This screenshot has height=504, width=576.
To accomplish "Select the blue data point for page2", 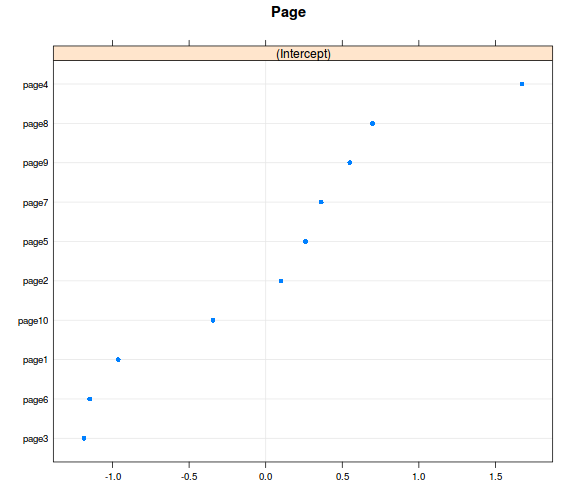I will [x=281, y=281].
